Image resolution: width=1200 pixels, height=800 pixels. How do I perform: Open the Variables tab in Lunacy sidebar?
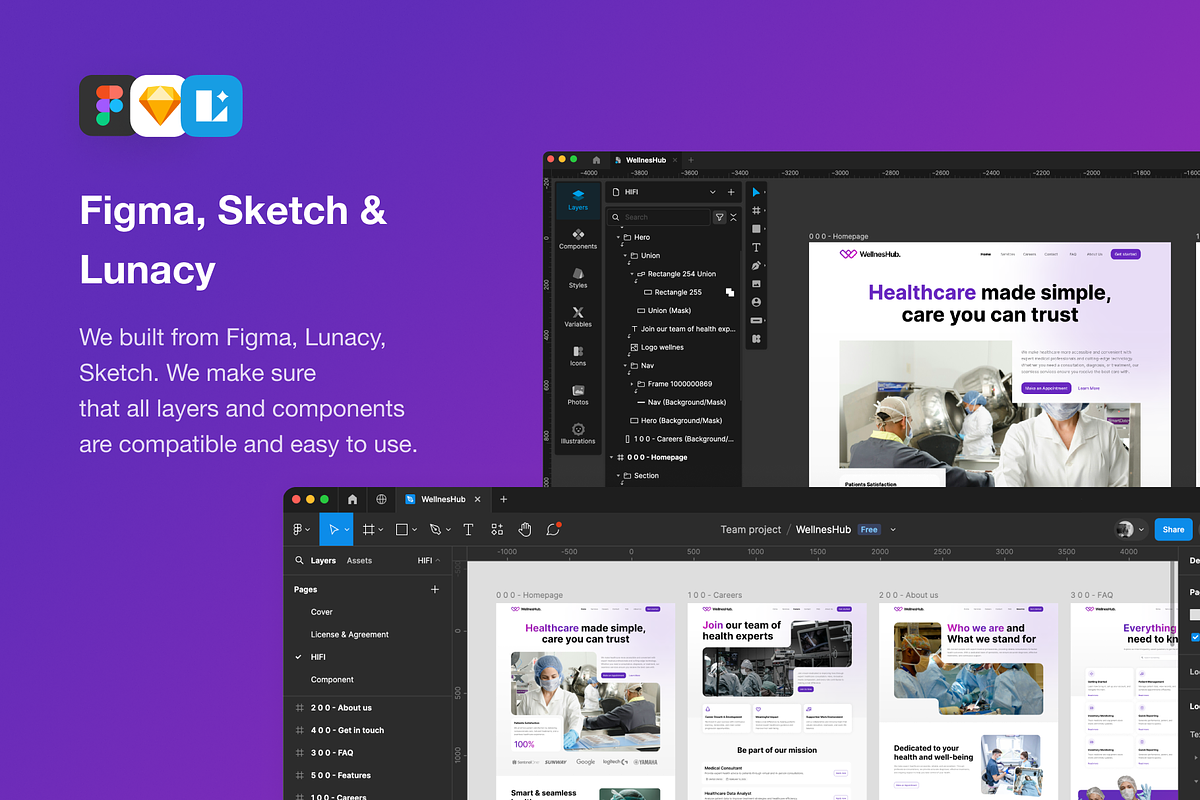pyautogui.click(x=578, y=317)
